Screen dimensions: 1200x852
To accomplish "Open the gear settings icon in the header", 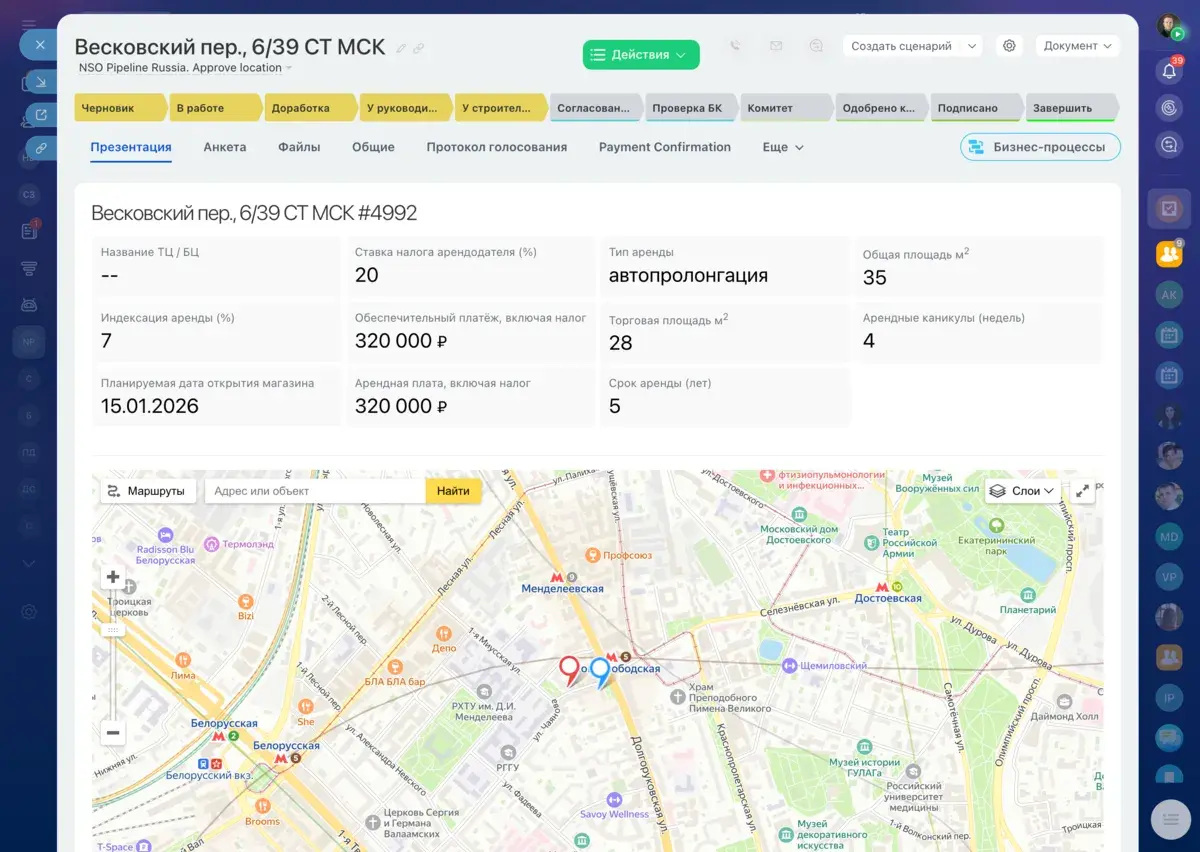I will tap(1009, 46).
